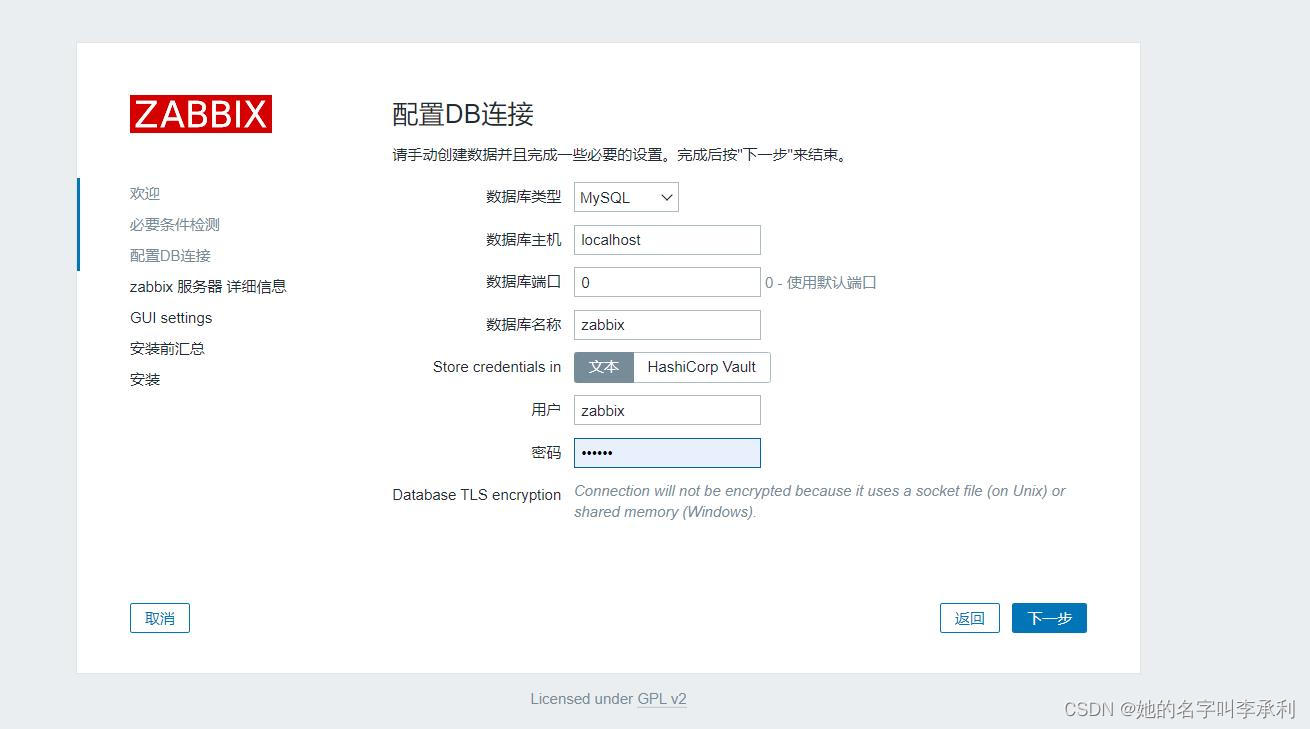Click the ZABBIX logo
This screenshot has height=729, width=1310.
200,114
